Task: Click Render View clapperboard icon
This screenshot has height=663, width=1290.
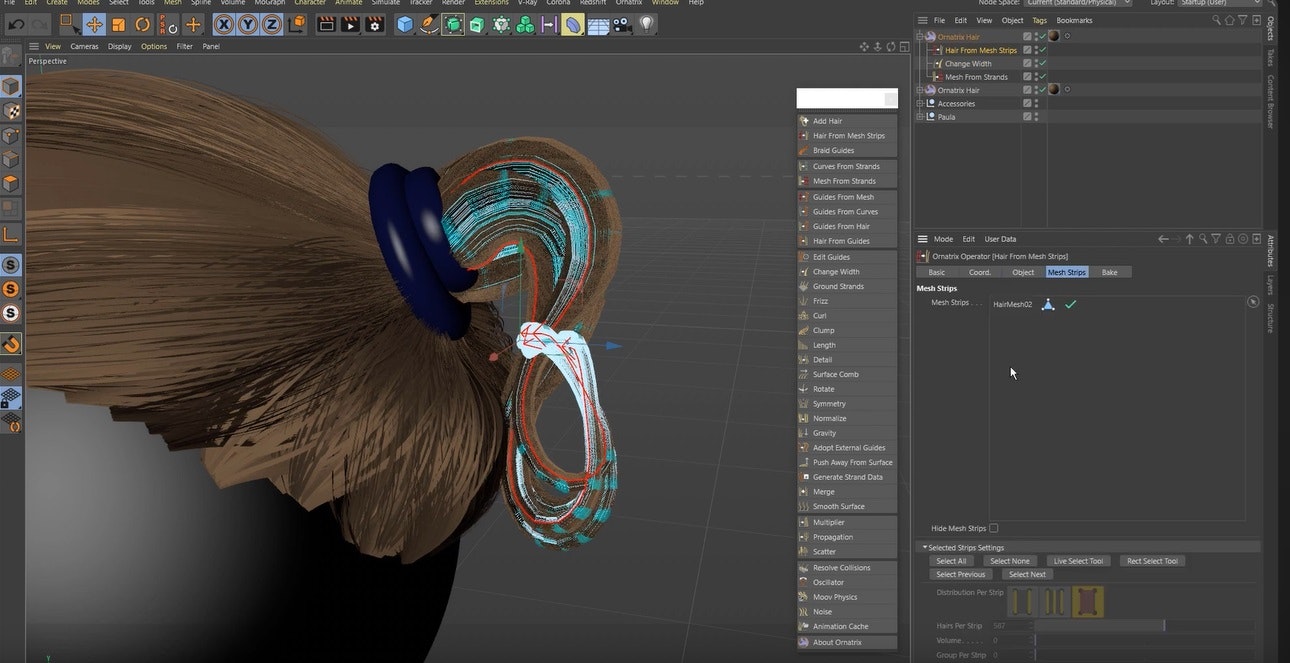Action: [326, 24]
